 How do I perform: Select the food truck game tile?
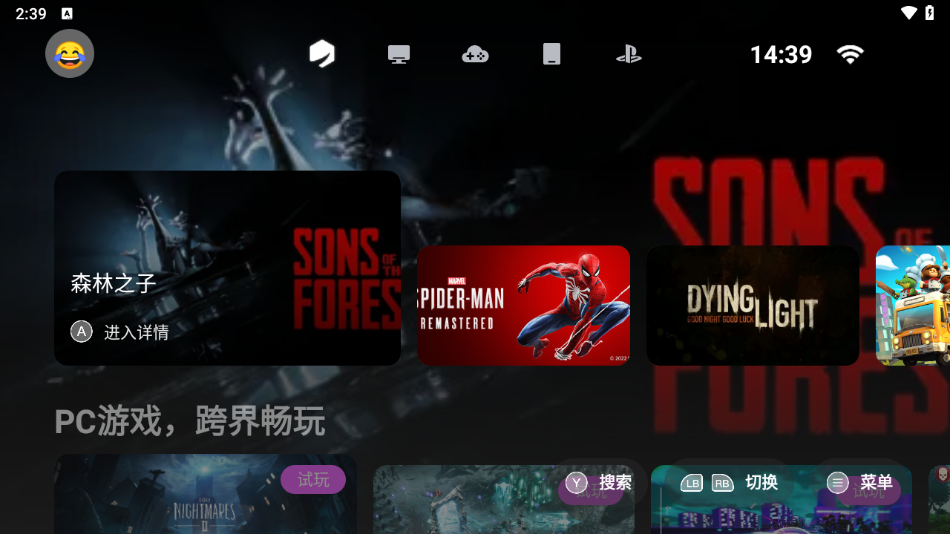click(x=912, y=305)
